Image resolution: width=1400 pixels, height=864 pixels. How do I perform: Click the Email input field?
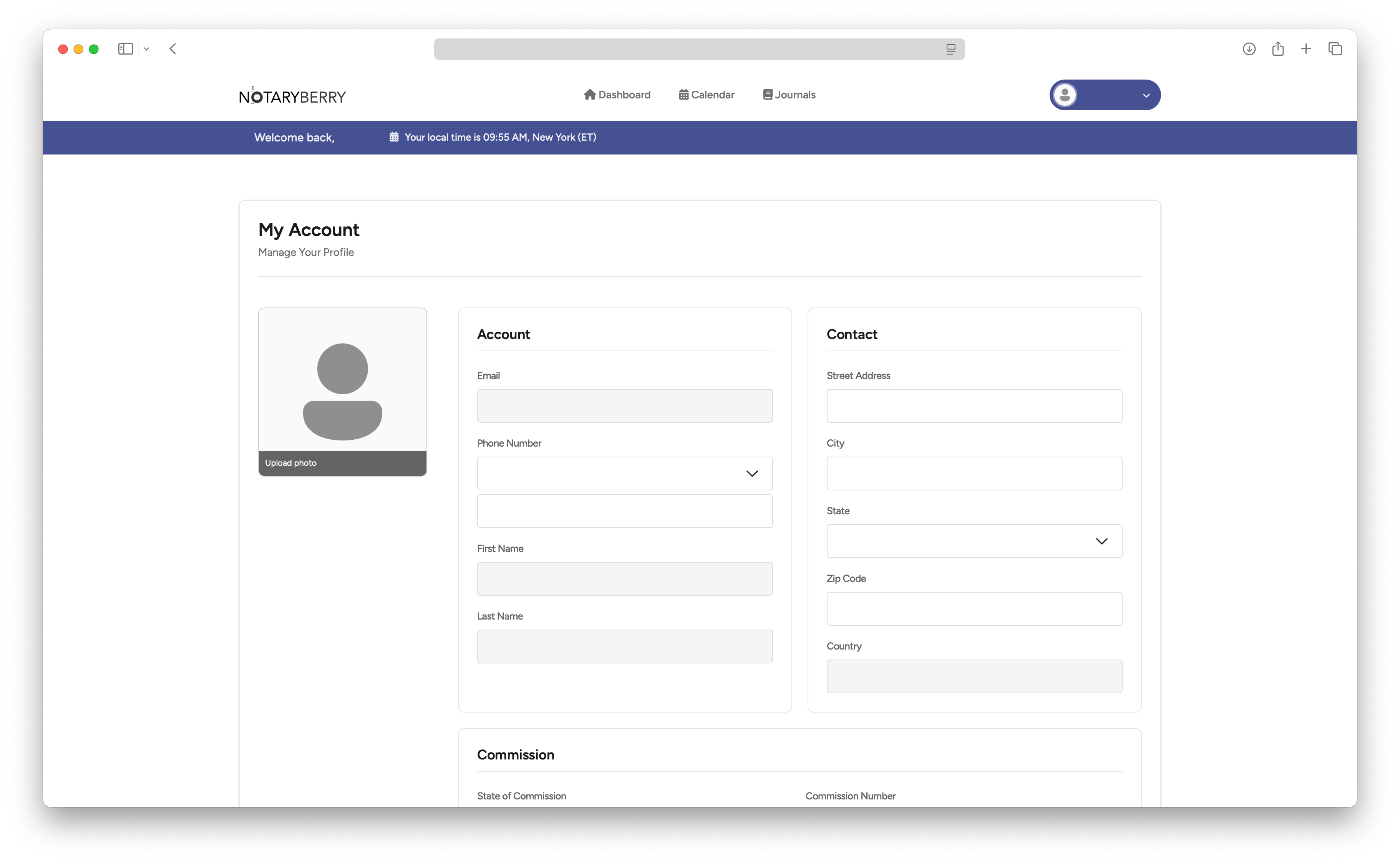click(624, 406)
